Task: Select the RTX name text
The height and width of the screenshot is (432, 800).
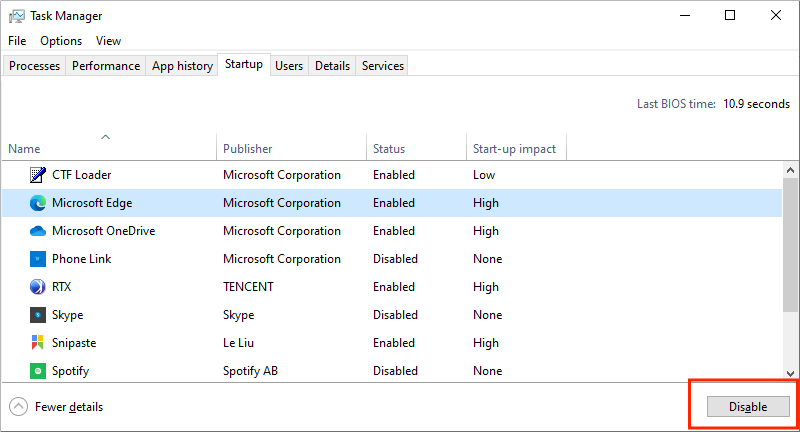Action: pyautogui.click(x=62, y=287)
